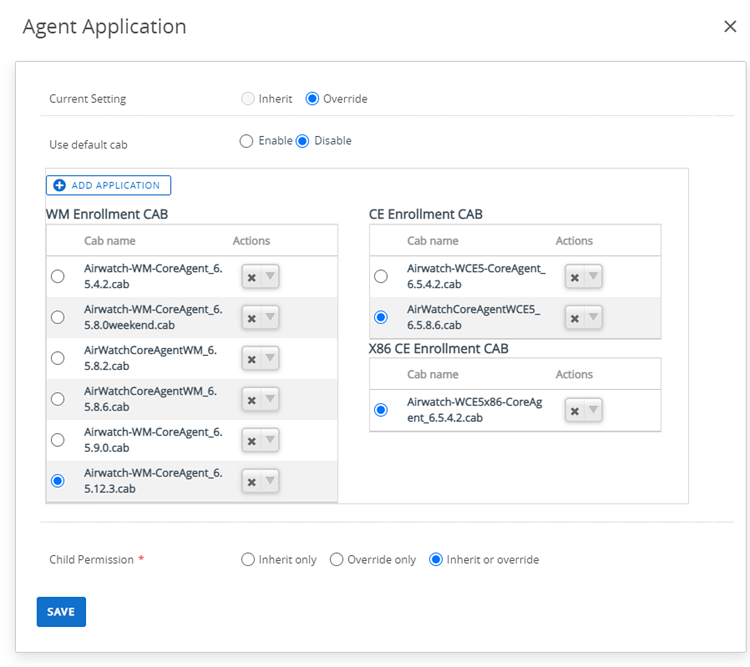
Task: Click the Use default cab label
Action: pyautogui.click(x=88, y=145)
